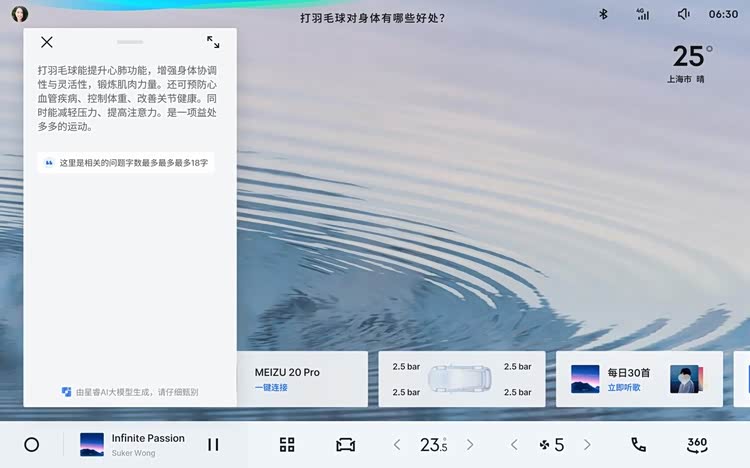Viewport: 750px width, 468px height.
Task: Activate the 360 camera view
Action: pos(697,445)
